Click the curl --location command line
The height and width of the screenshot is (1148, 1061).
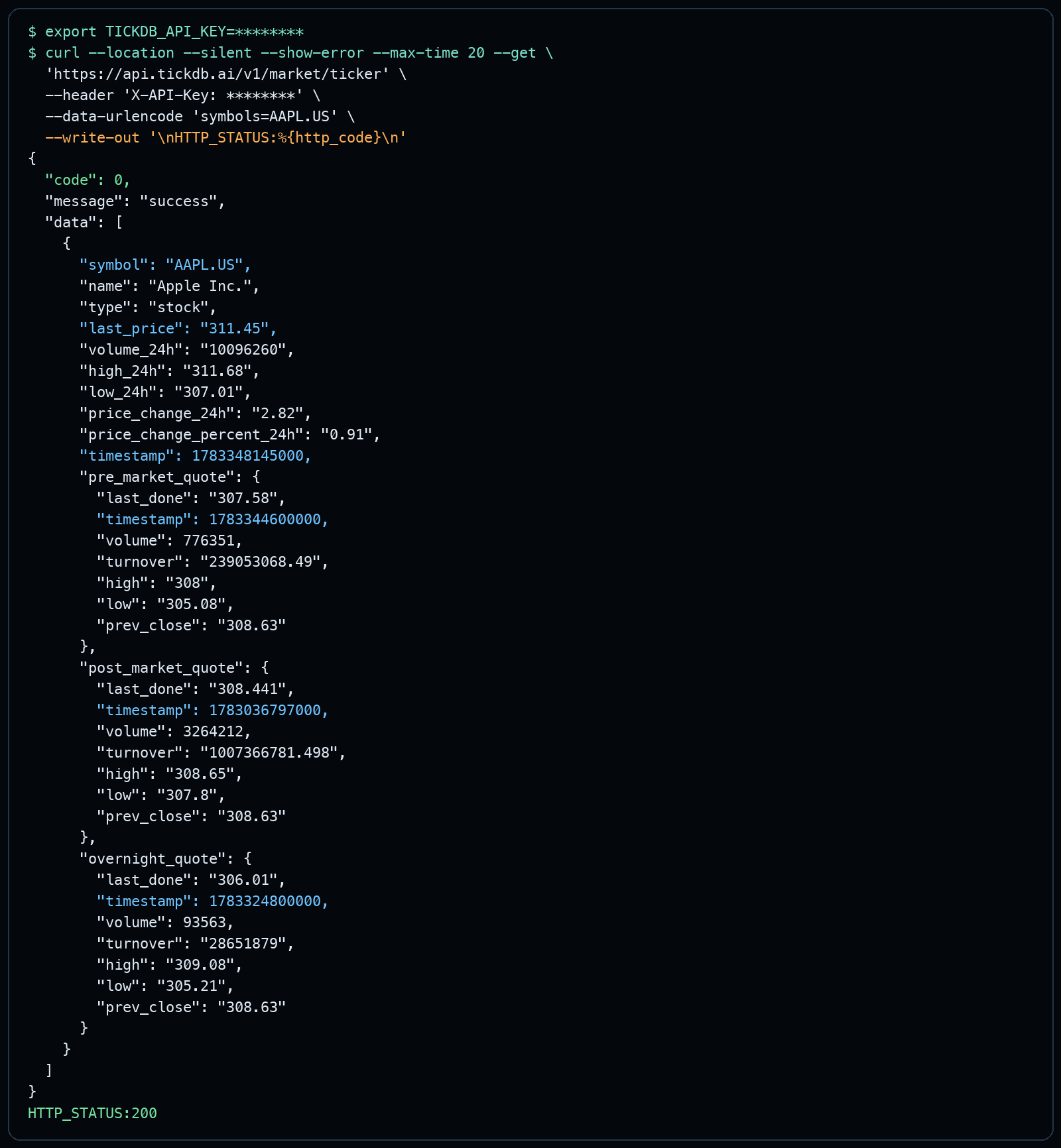(x=290, y=53)
